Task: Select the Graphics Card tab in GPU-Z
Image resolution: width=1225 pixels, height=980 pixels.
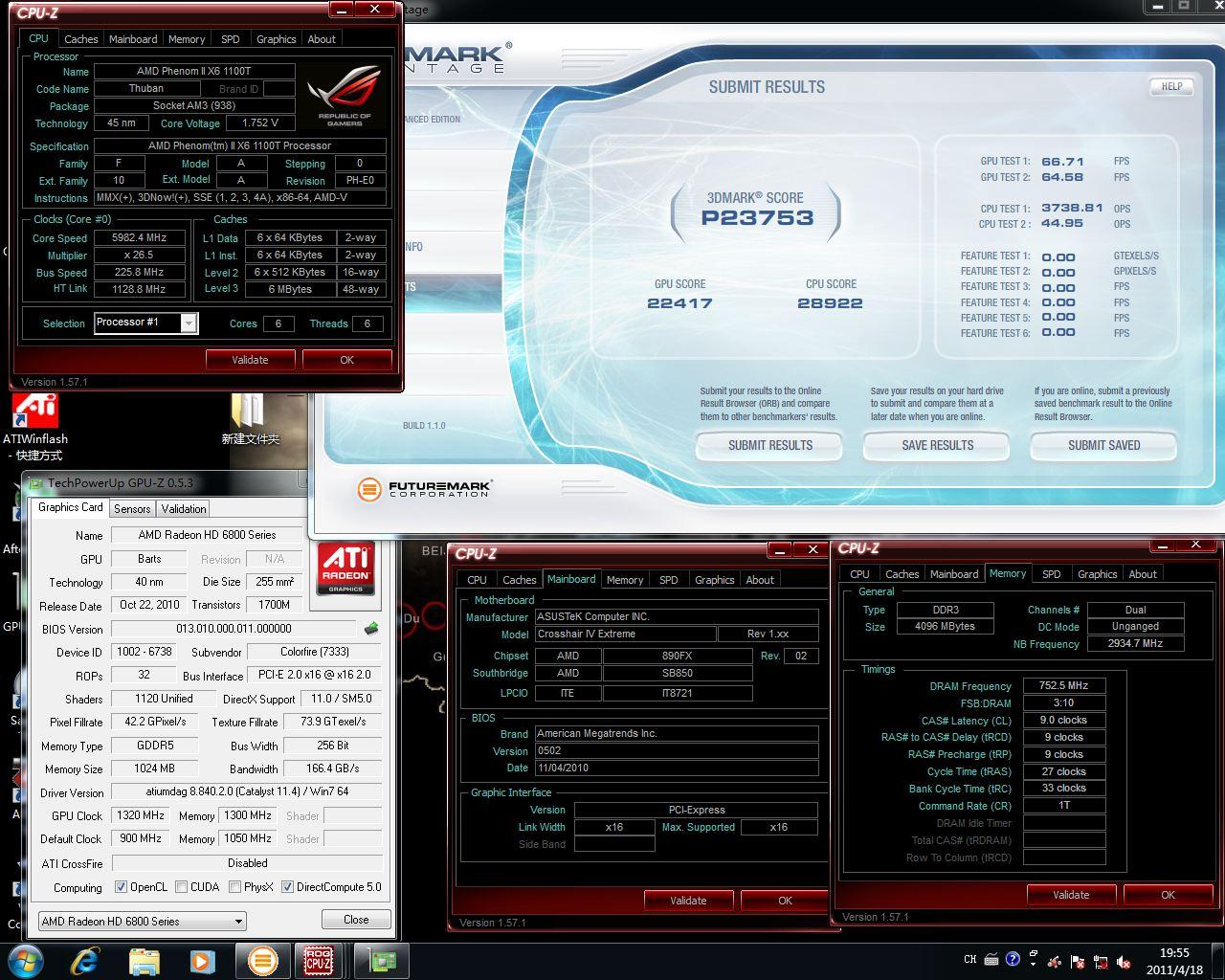Action: (70, 507)
